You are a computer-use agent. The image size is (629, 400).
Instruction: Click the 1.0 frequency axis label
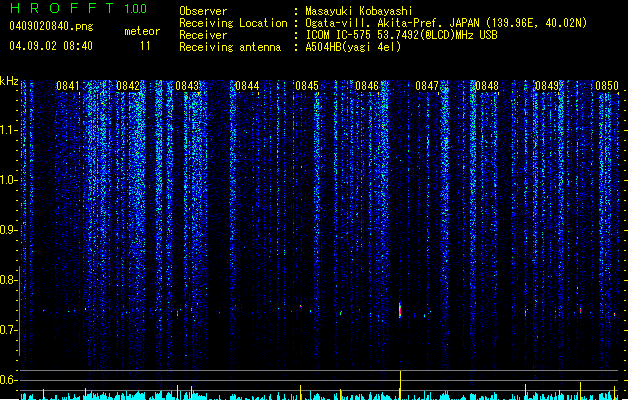point(9,180)
